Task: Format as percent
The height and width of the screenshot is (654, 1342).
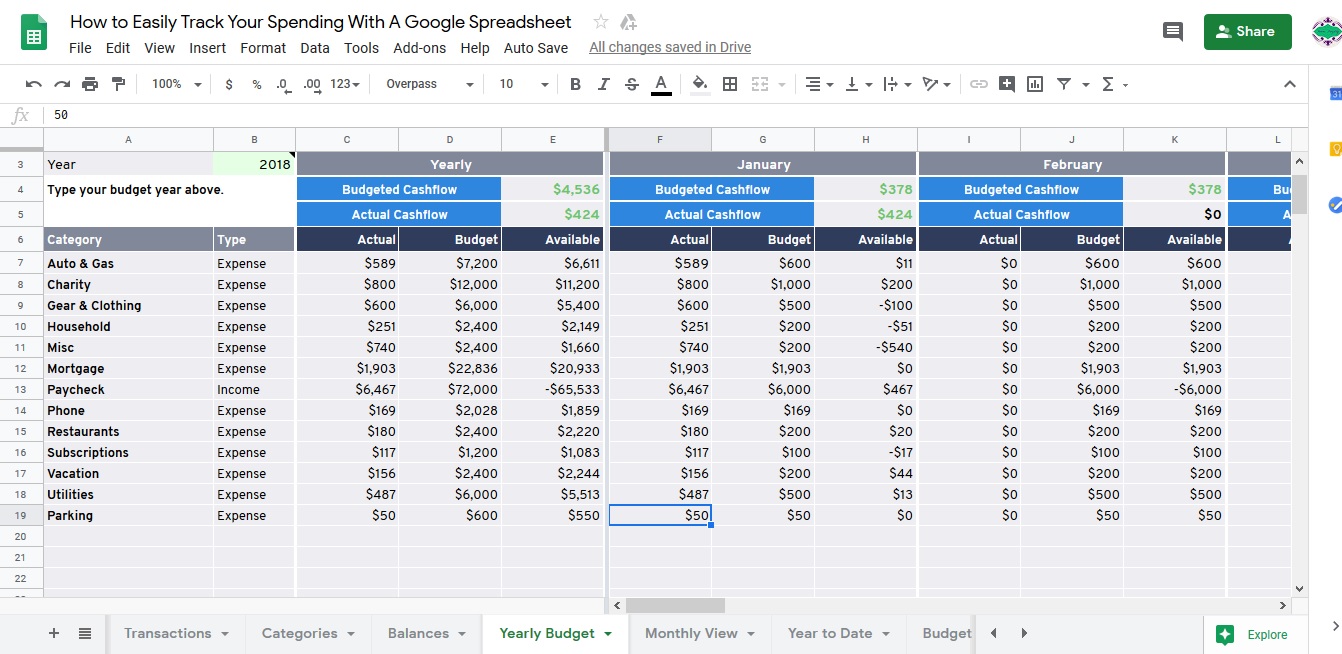Action: coord(256,84)
